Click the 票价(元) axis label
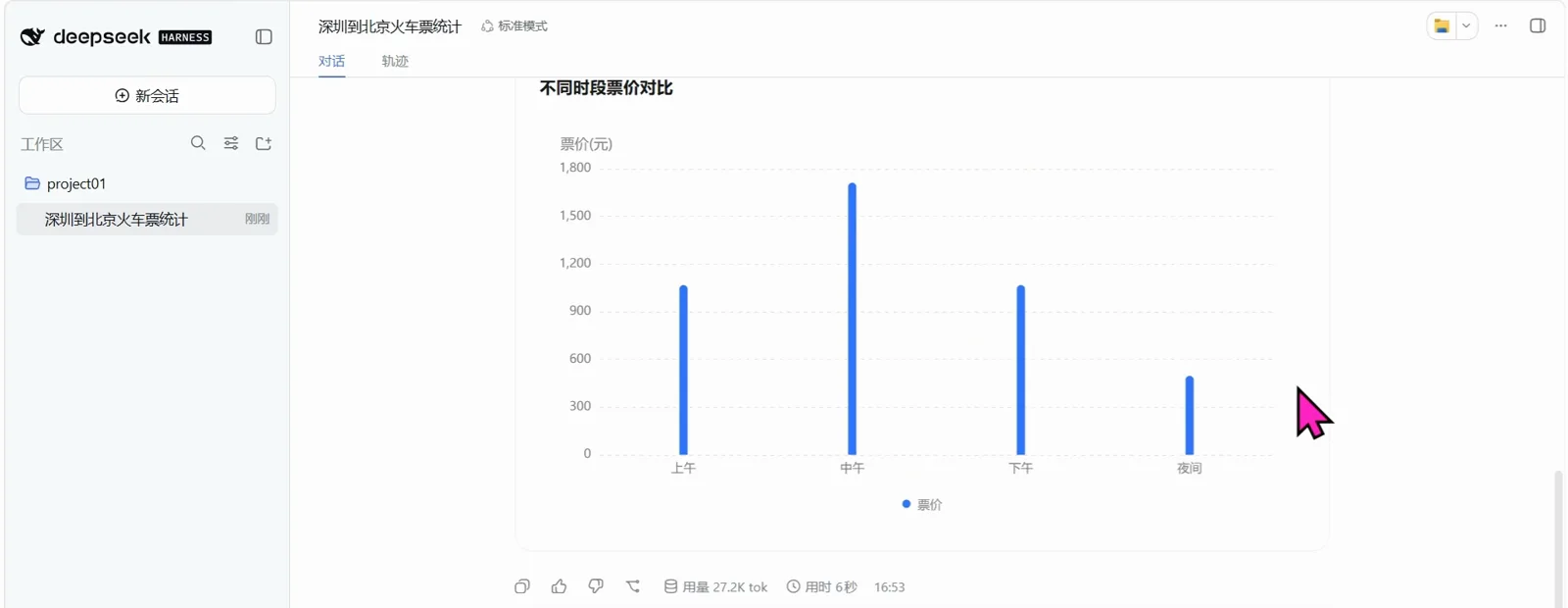 tap(586, 144)
